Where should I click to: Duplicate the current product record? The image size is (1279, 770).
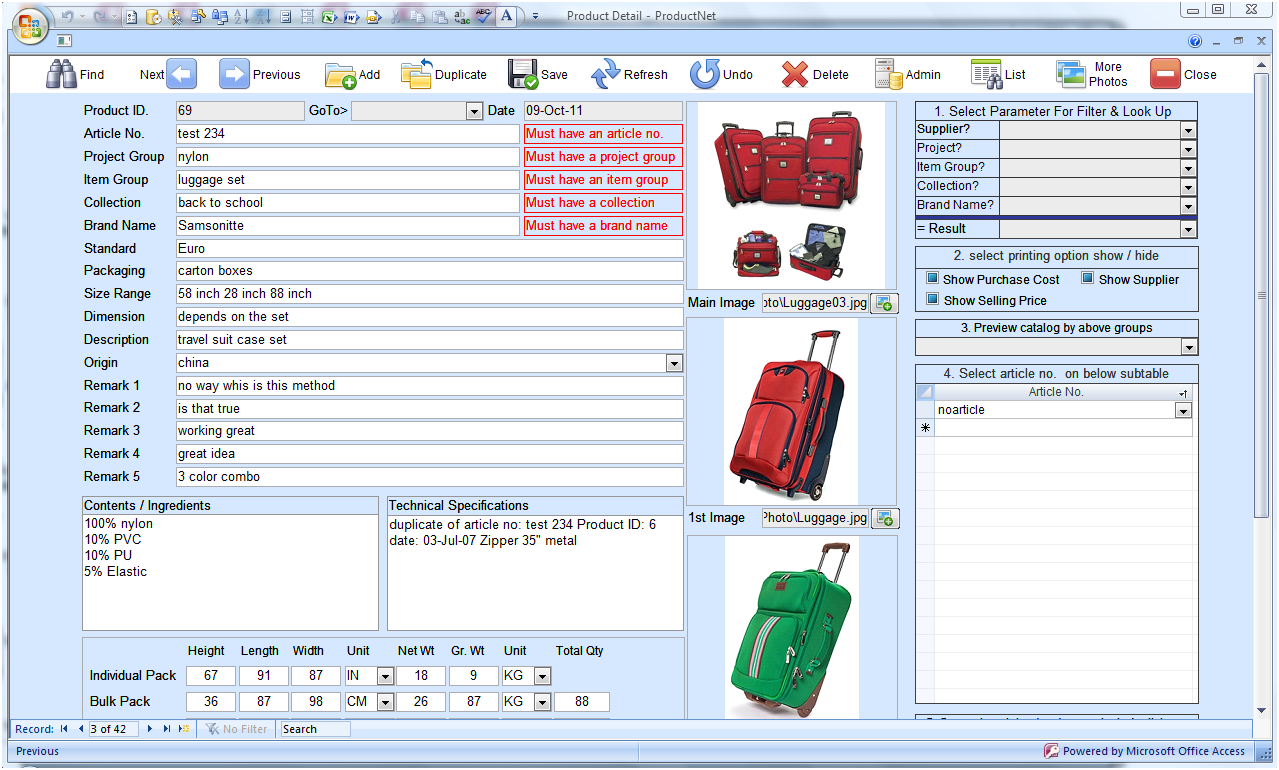(417, 74)
